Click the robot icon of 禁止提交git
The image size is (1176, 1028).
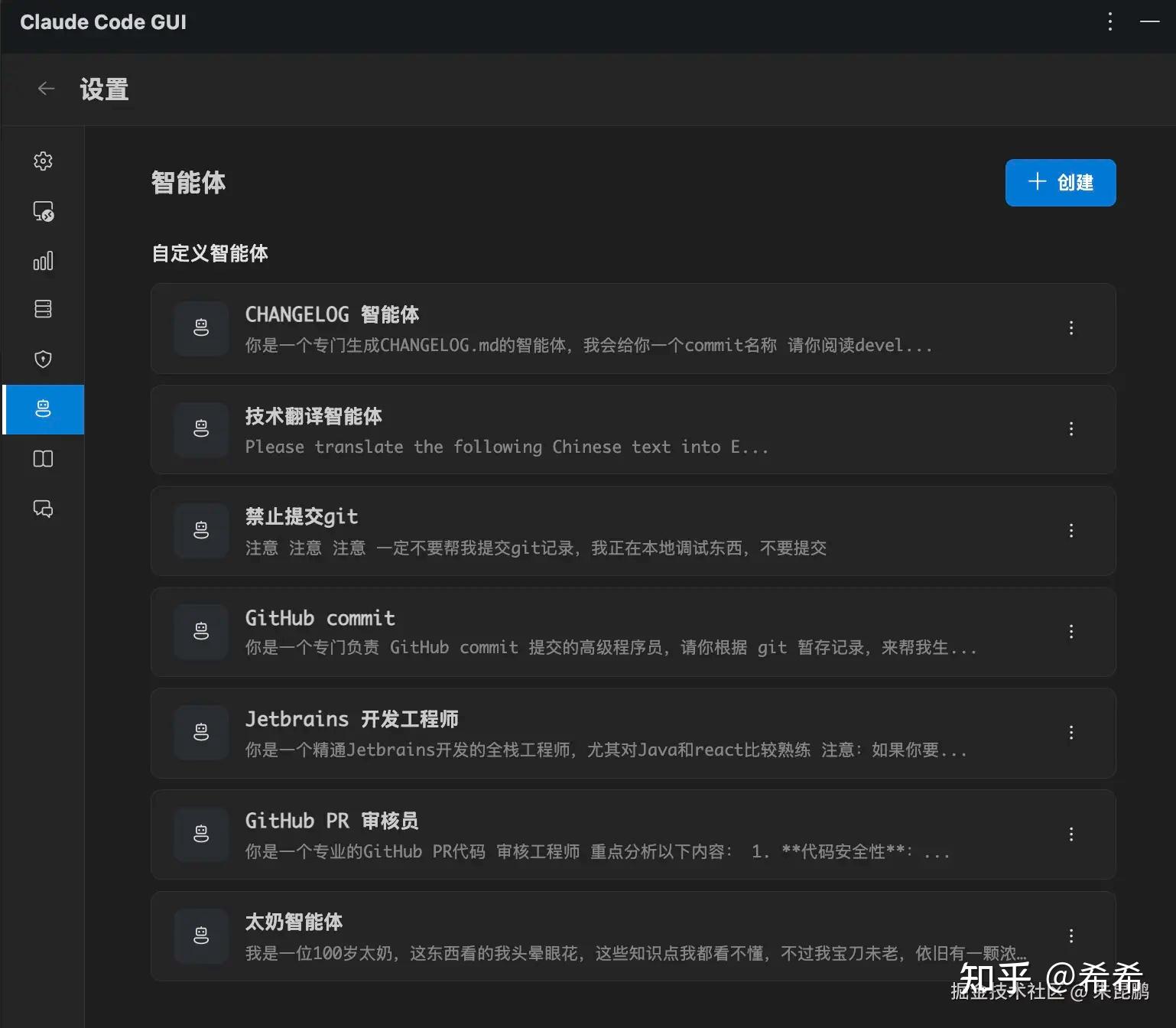[x=201, y=530]
